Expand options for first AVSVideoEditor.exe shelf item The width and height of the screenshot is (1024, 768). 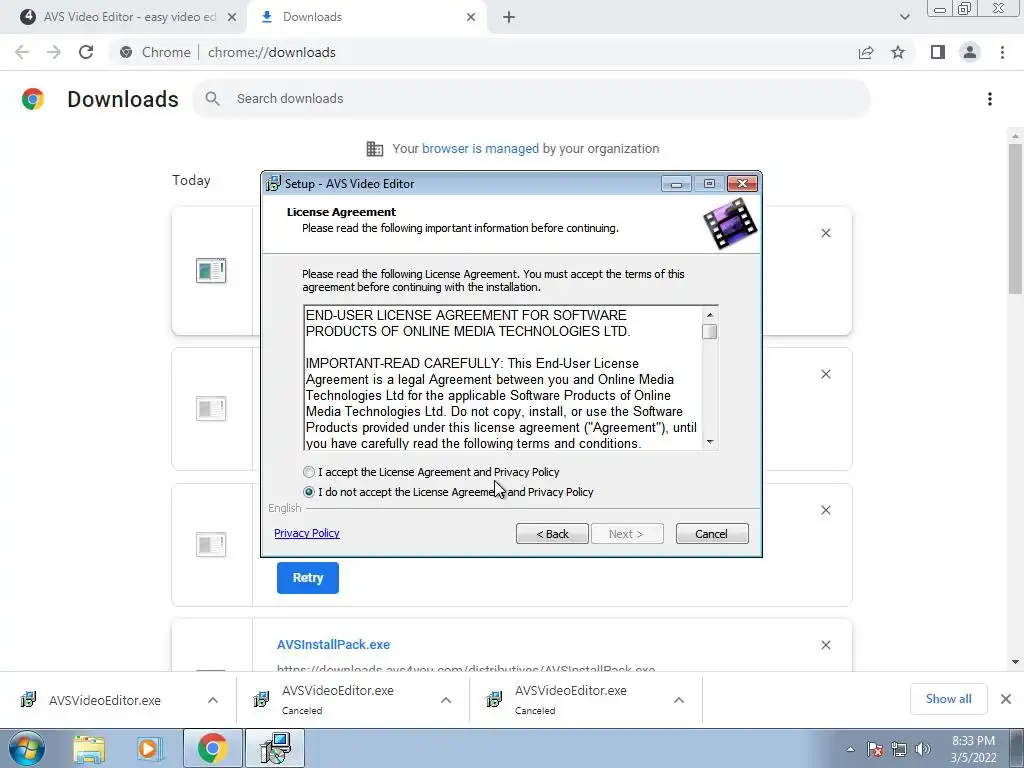click(x=213, y=700)
